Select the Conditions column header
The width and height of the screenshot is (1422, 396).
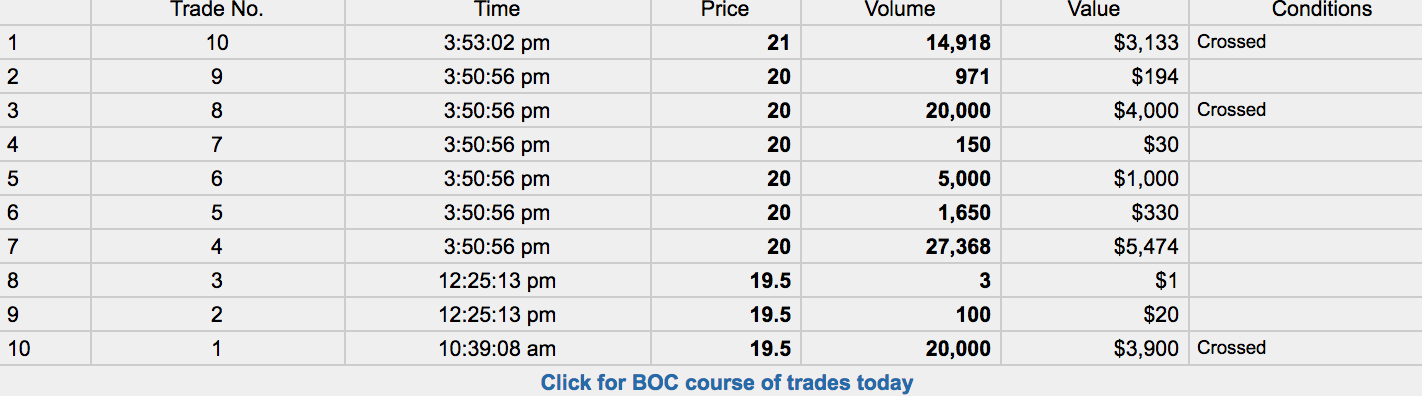coord(1322,10)
